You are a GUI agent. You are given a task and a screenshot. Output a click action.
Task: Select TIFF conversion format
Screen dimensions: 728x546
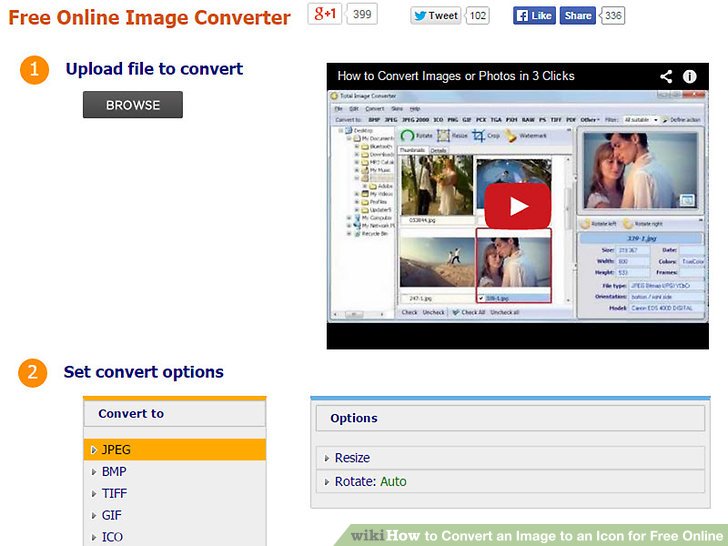click(175, 493)
